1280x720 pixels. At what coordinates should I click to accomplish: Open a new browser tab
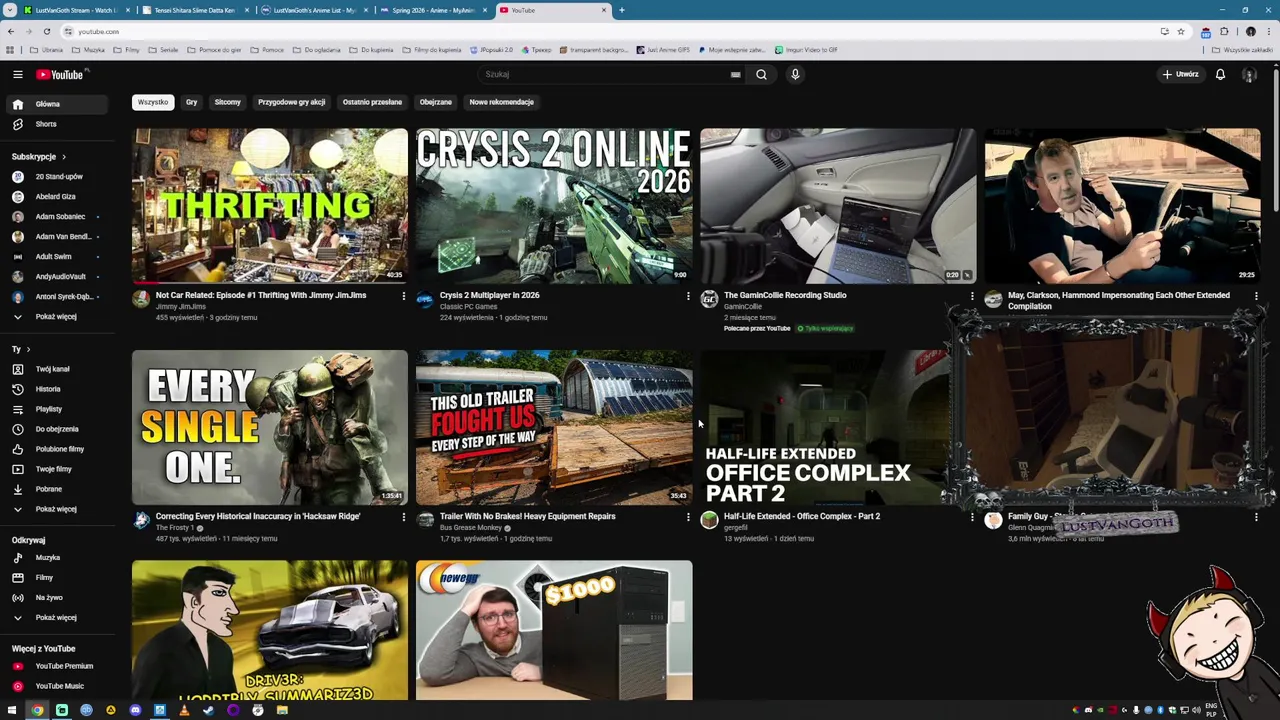621,10
